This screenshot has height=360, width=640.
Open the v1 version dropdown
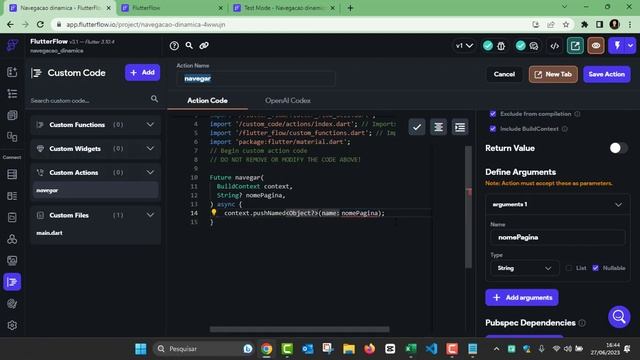point(464,46)
